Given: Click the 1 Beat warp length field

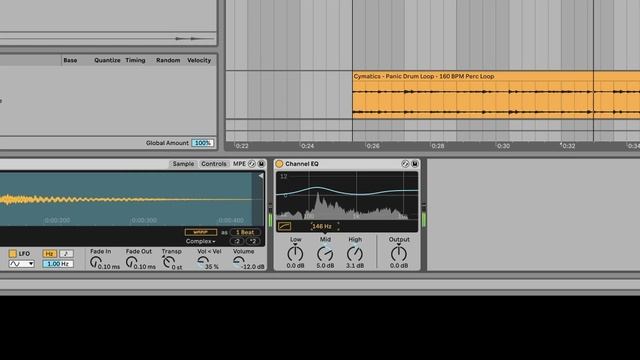Looking at the screenshot, I should point(245,232).
